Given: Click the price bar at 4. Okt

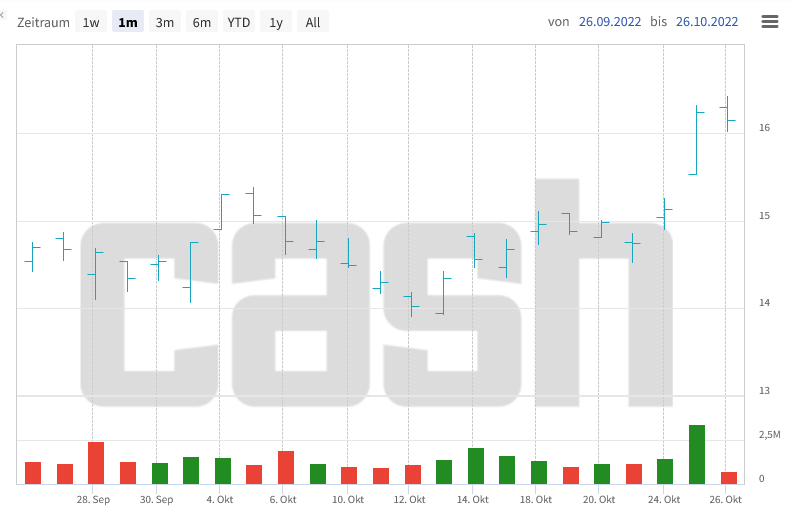Looking at the screenshot, I should click(221, 212).
